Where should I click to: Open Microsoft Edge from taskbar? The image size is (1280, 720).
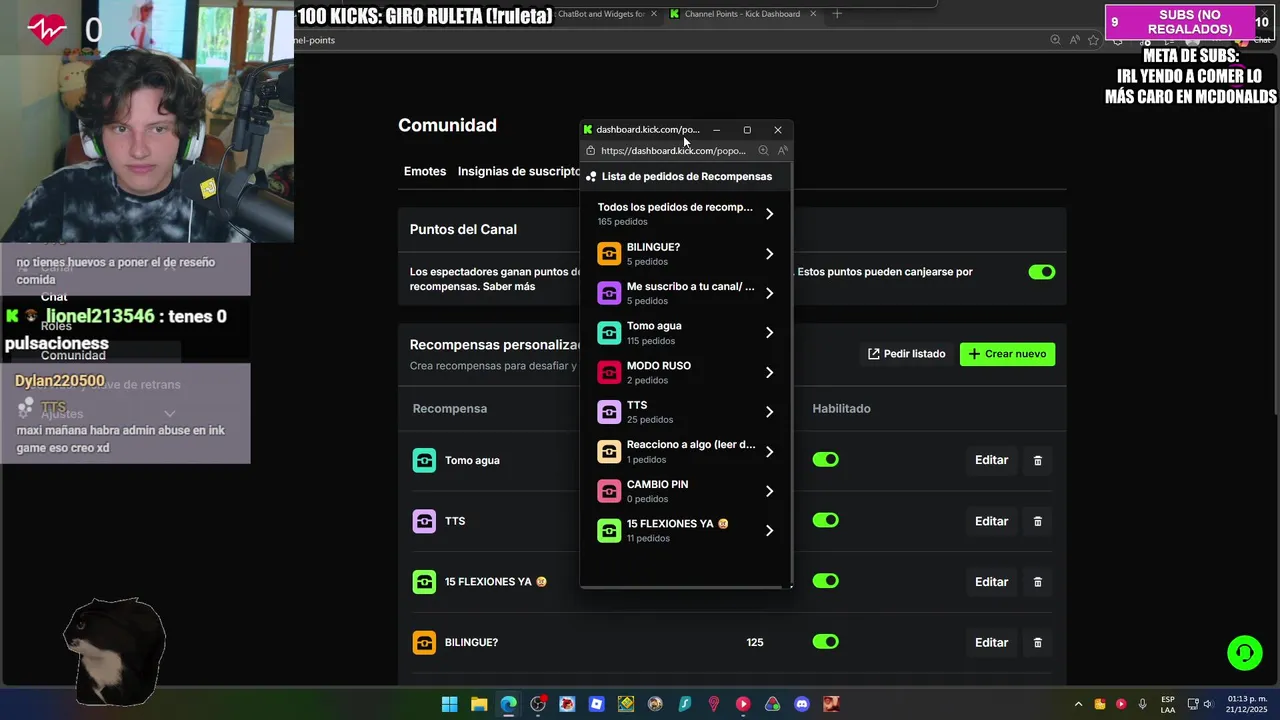509,704
